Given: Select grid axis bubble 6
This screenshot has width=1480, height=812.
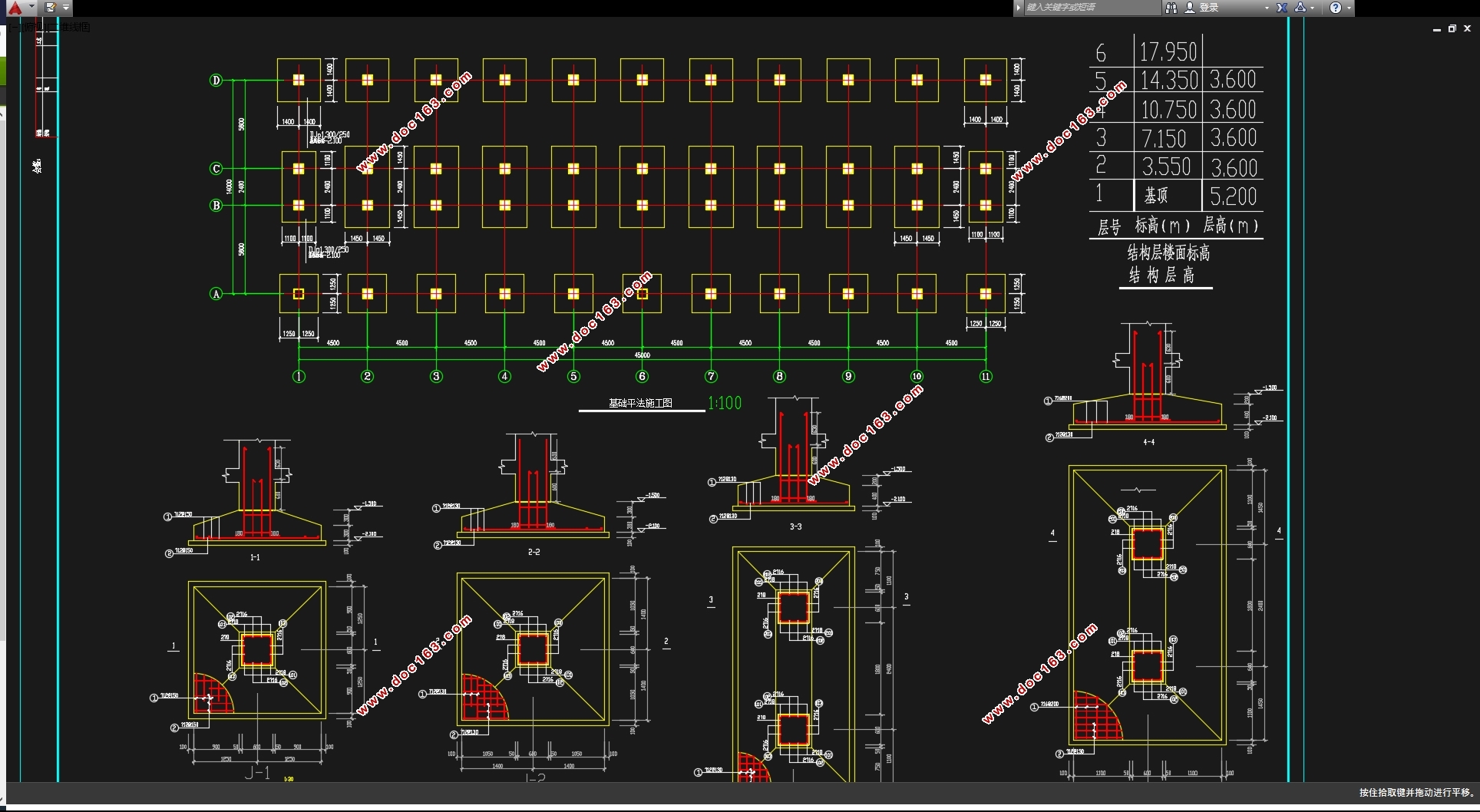Looking at the screenshot, I should pyautogui.click(x=642, y=376).
